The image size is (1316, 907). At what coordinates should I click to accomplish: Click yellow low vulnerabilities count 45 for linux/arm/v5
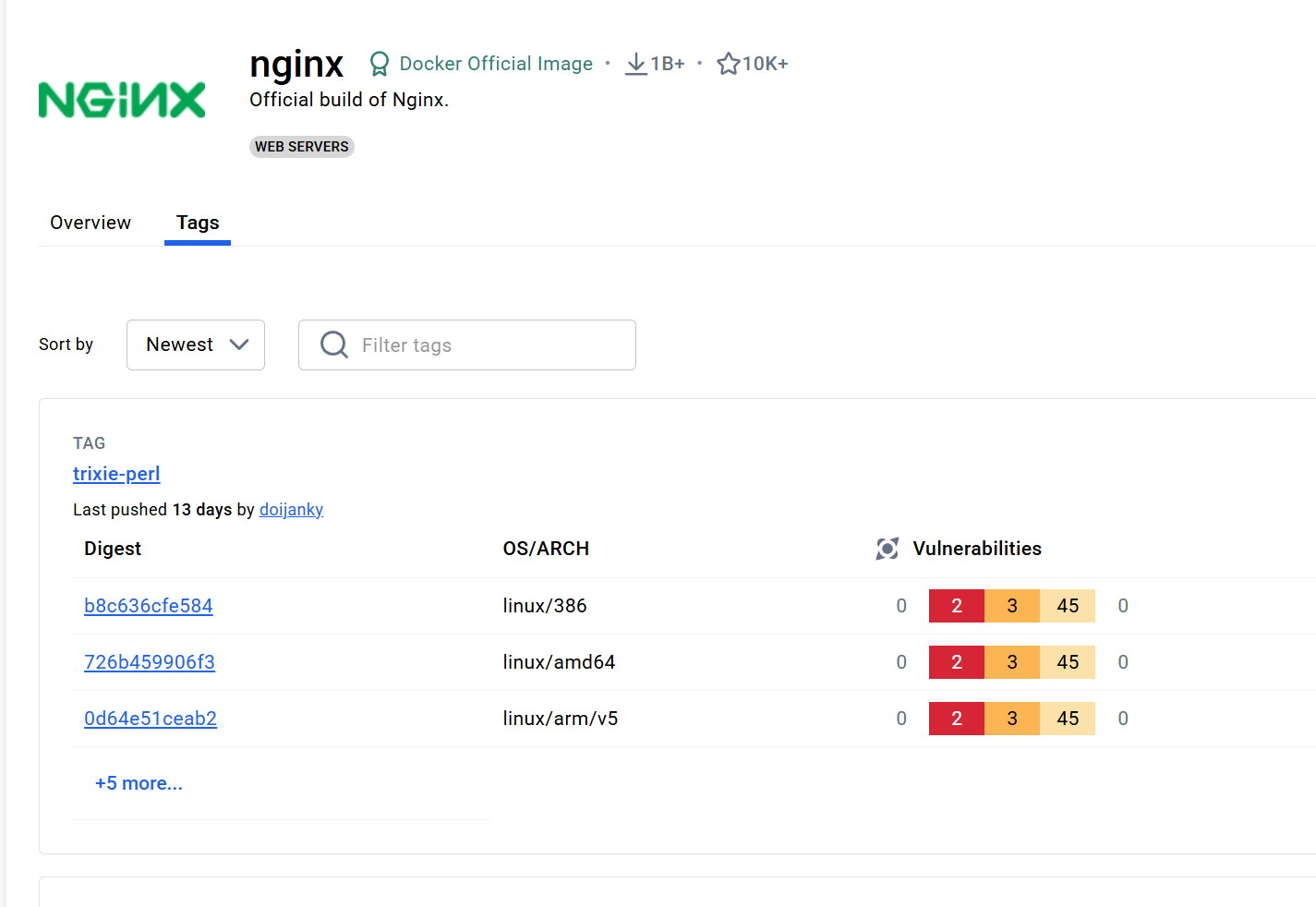1068,719
